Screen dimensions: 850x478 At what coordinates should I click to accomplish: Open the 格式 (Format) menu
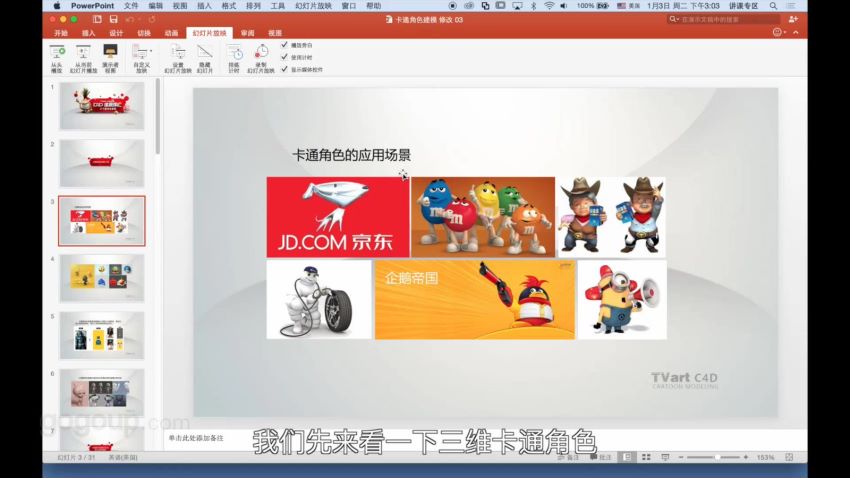[x=229, y=6]
